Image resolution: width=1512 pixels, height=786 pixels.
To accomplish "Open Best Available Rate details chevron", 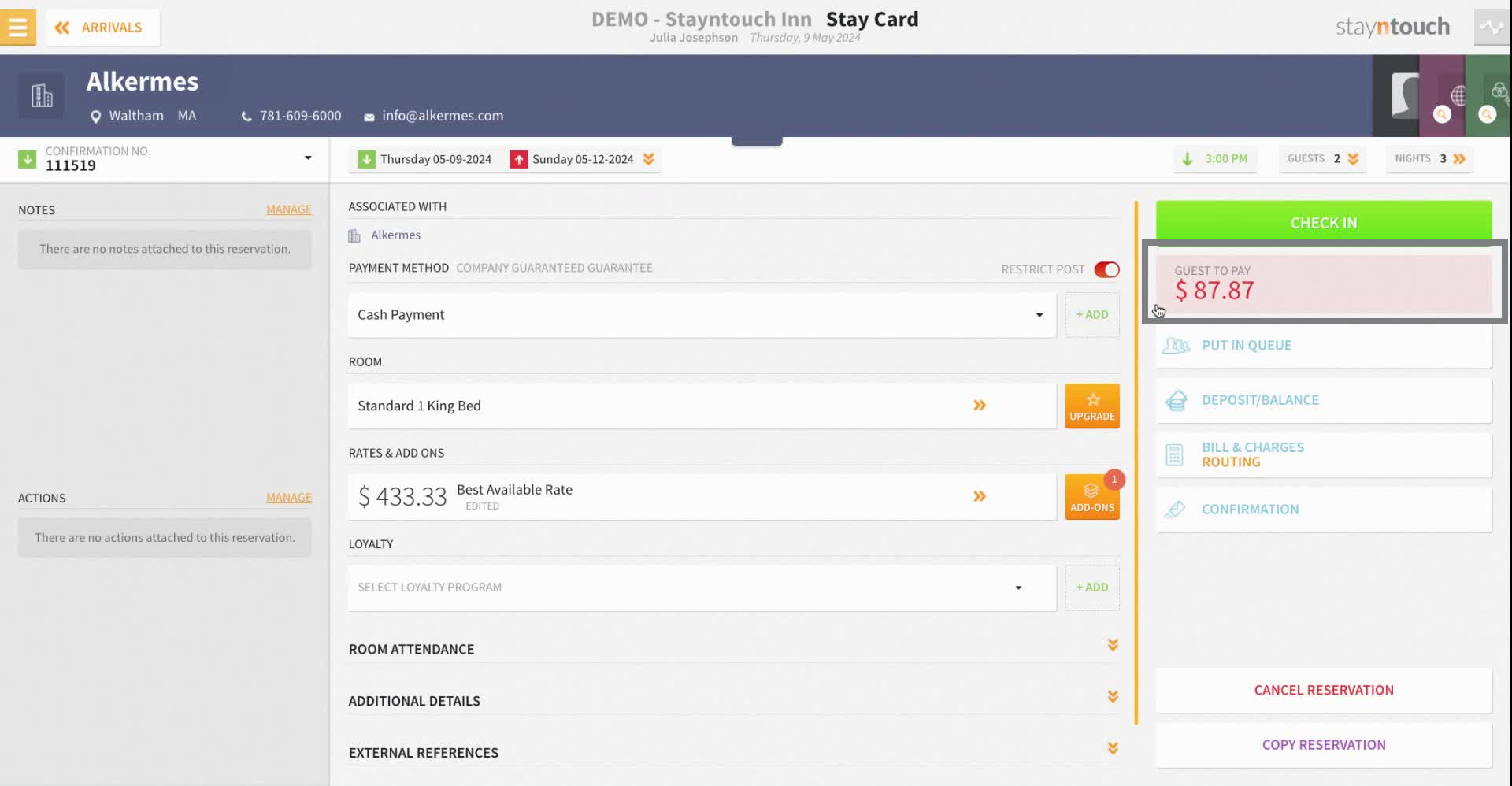I will point(980,496).
